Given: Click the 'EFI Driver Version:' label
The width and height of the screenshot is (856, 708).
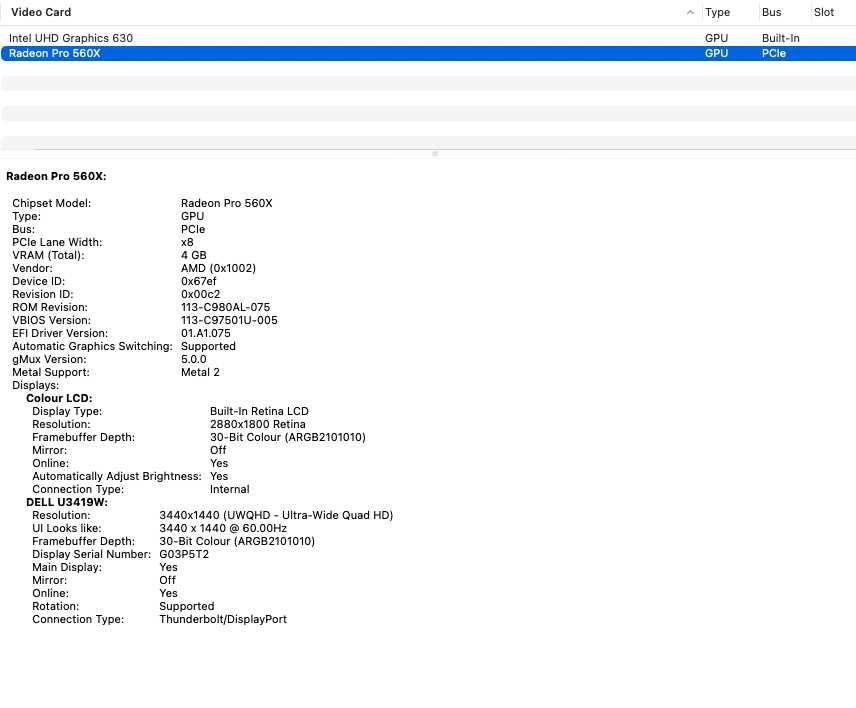Looking at the screenshot, I should 60,334.
